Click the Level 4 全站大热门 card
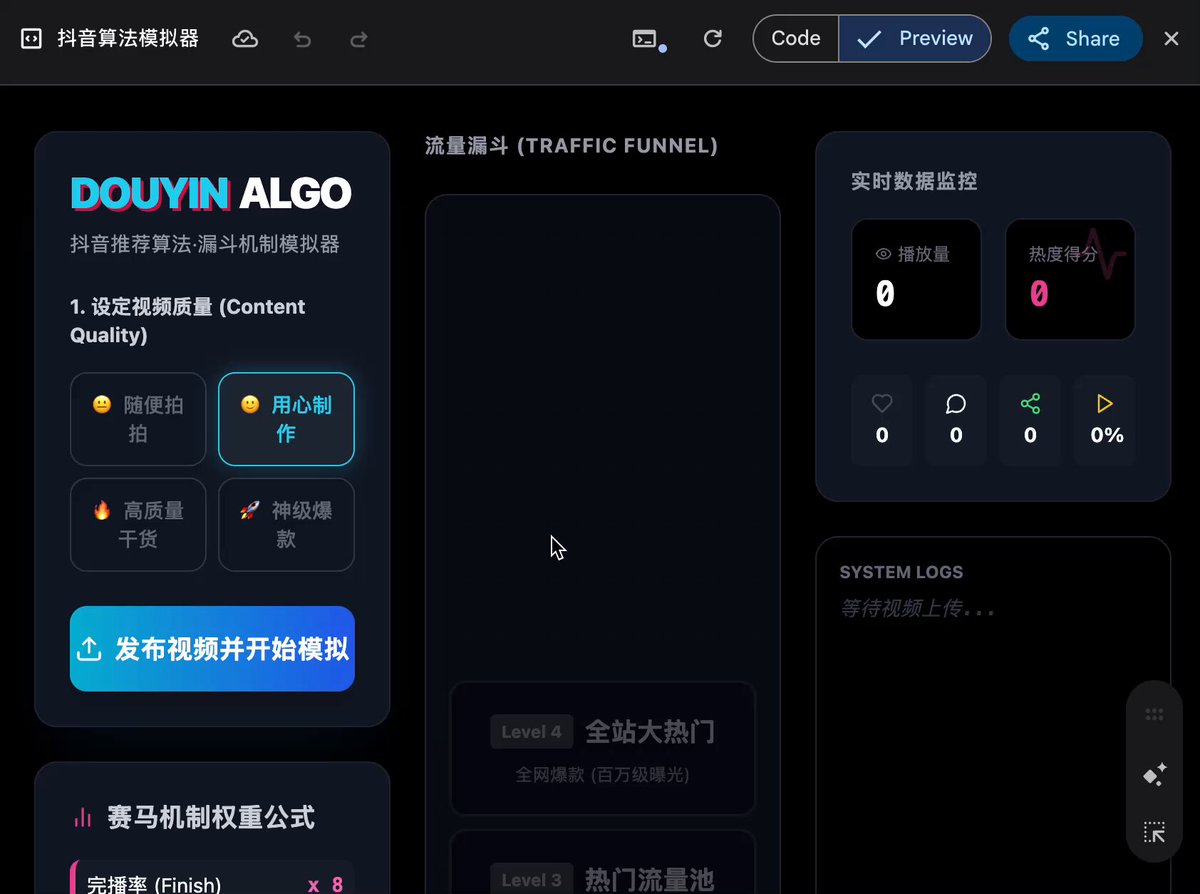 (x=603, y=748)
